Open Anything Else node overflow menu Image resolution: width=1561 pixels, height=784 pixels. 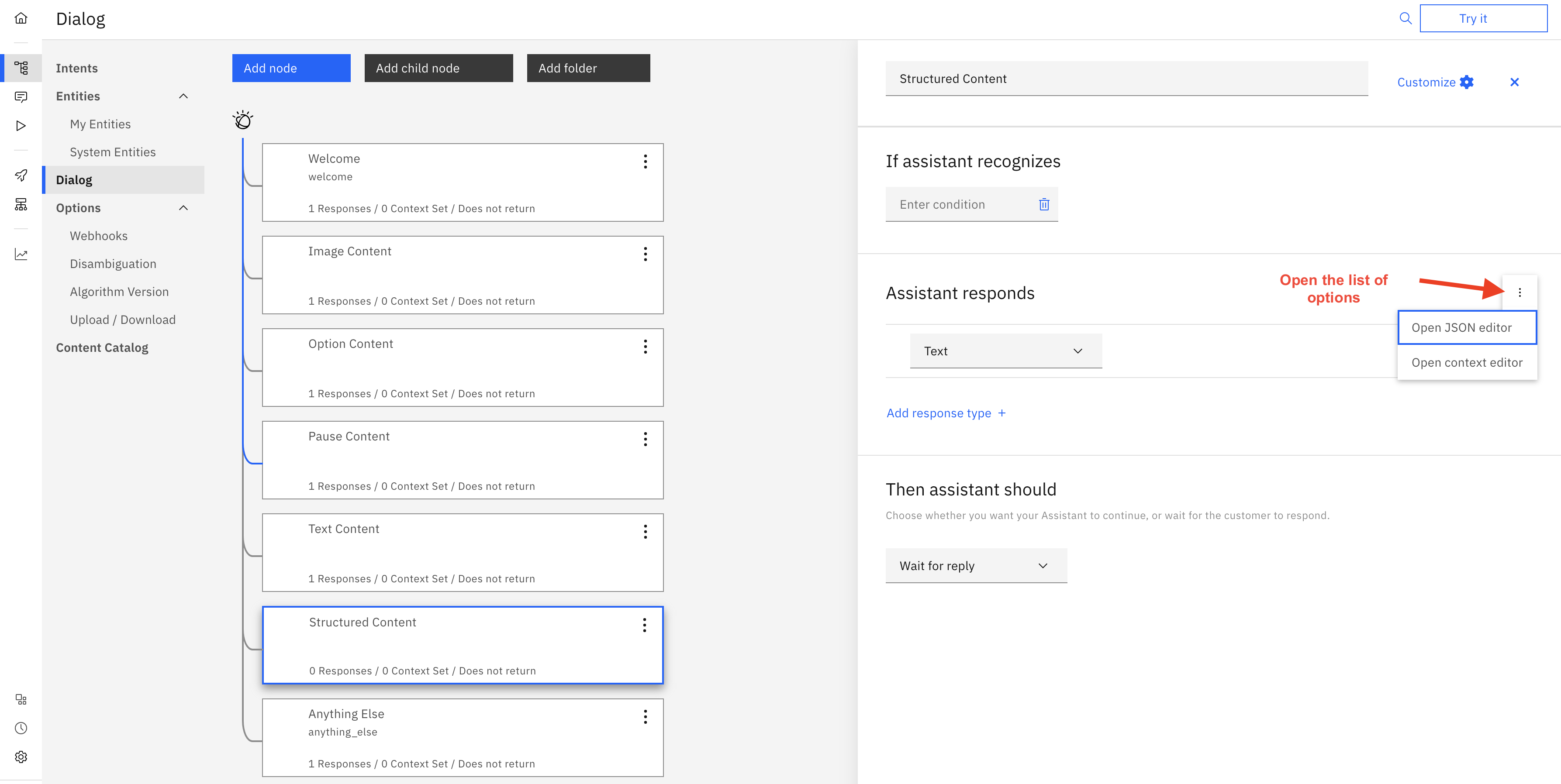click(645, 717)
